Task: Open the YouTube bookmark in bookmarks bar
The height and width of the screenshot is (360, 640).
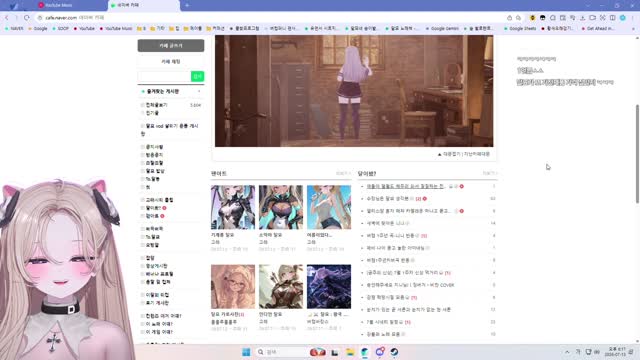Action: (84, 29)
